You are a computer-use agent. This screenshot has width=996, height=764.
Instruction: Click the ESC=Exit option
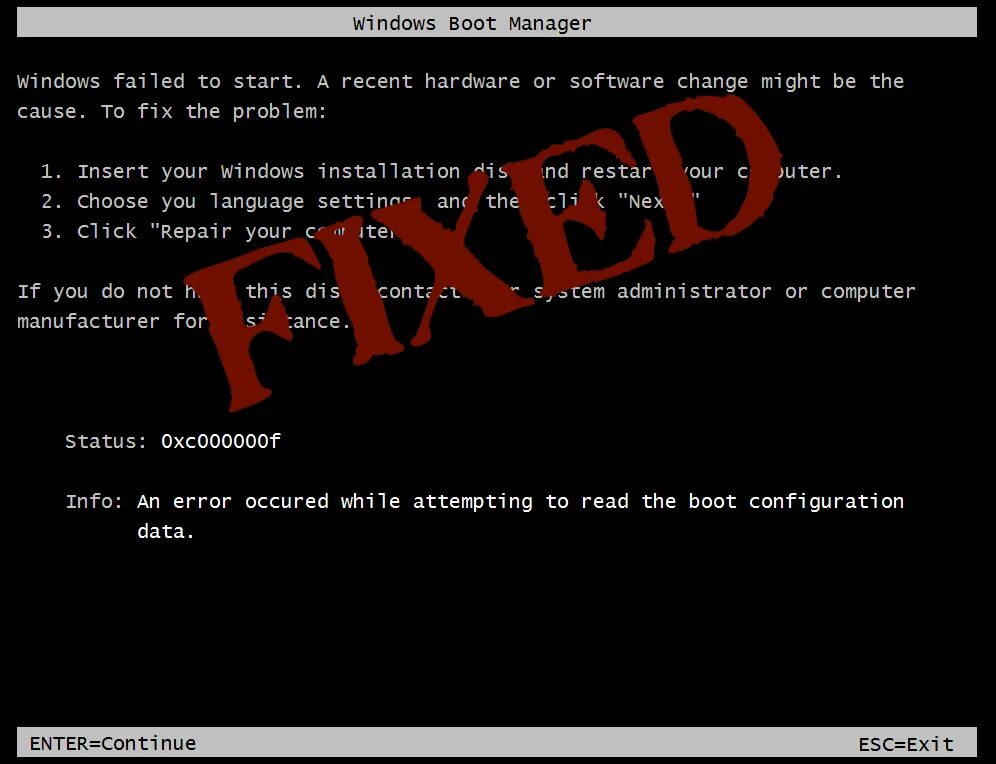[906, 744]
